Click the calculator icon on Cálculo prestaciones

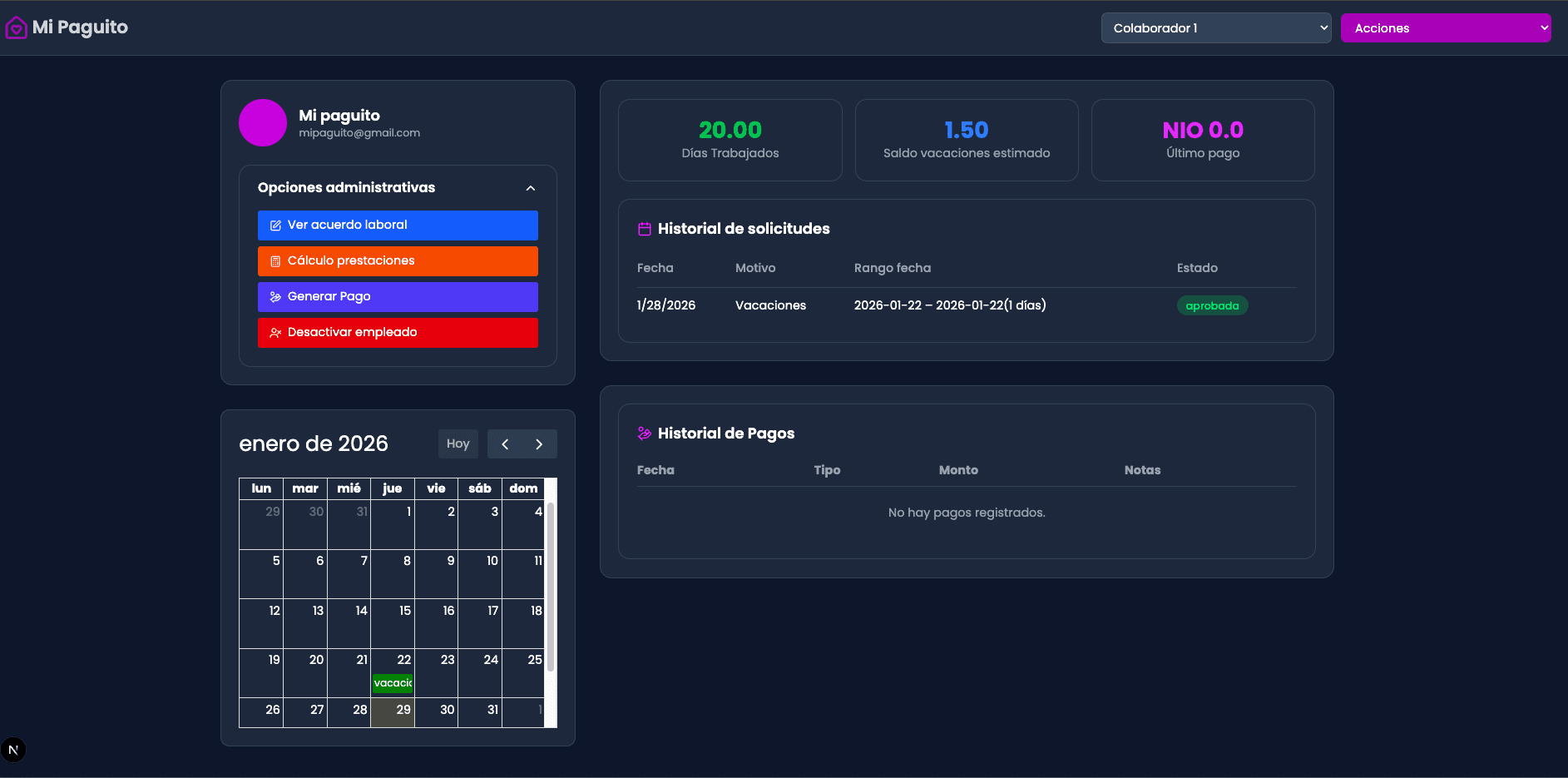tap(275, 260)
